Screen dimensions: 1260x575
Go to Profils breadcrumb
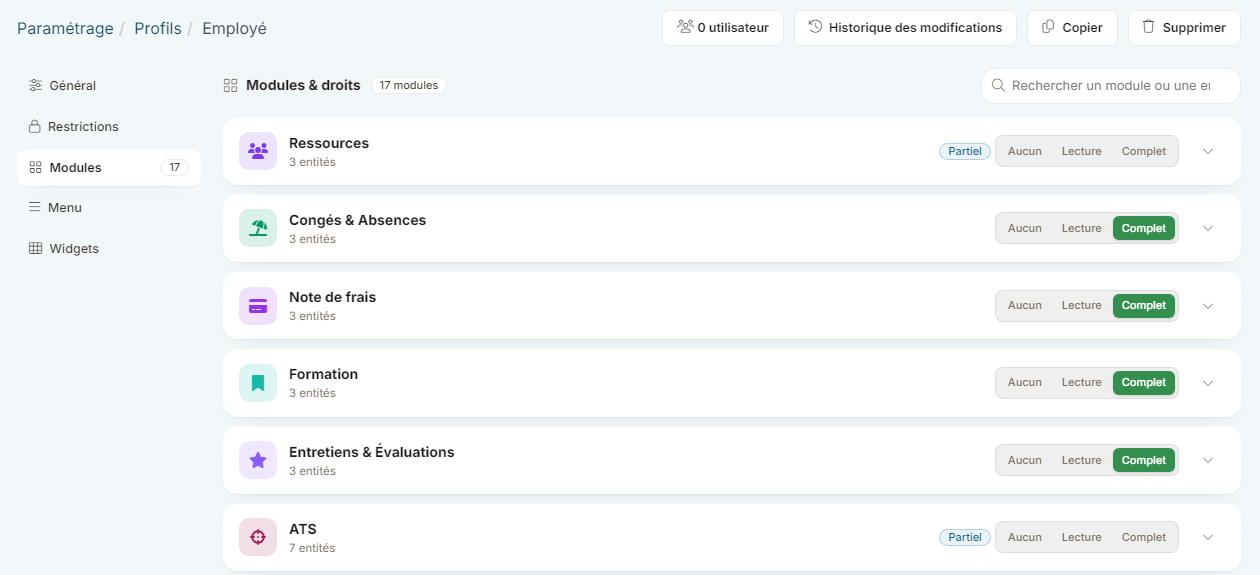click(158, 28)
